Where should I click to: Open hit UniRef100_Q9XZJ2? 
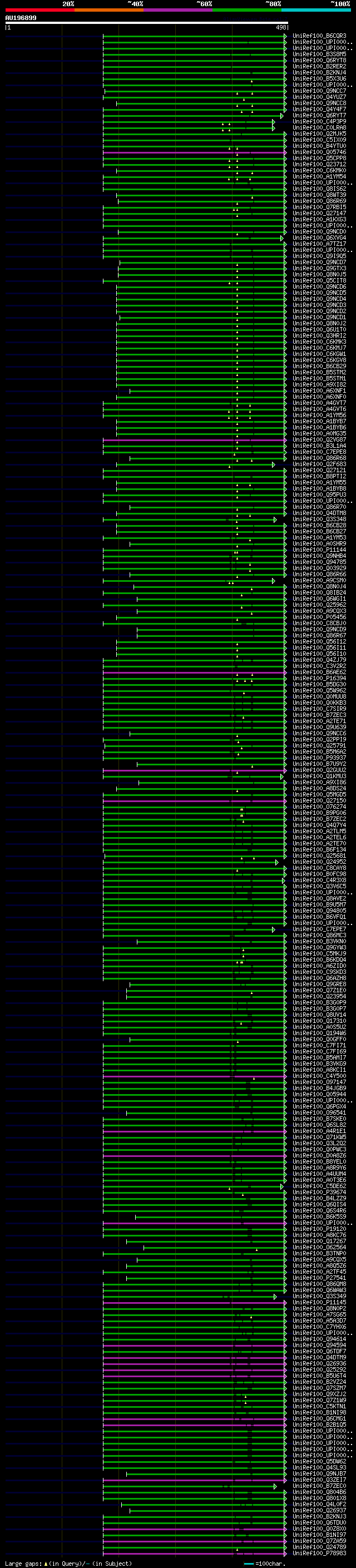click(x=319, y=1394)
